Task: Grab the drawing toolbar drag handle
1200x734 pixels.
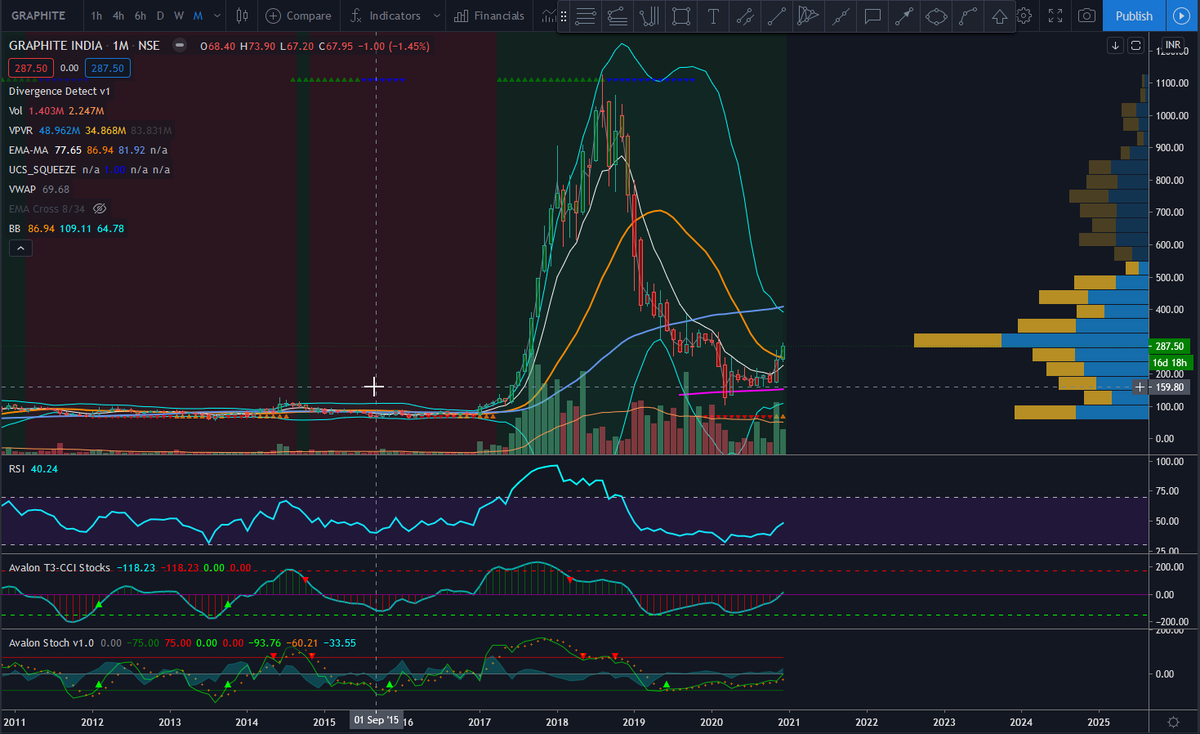Action: [x=564, y=16]
